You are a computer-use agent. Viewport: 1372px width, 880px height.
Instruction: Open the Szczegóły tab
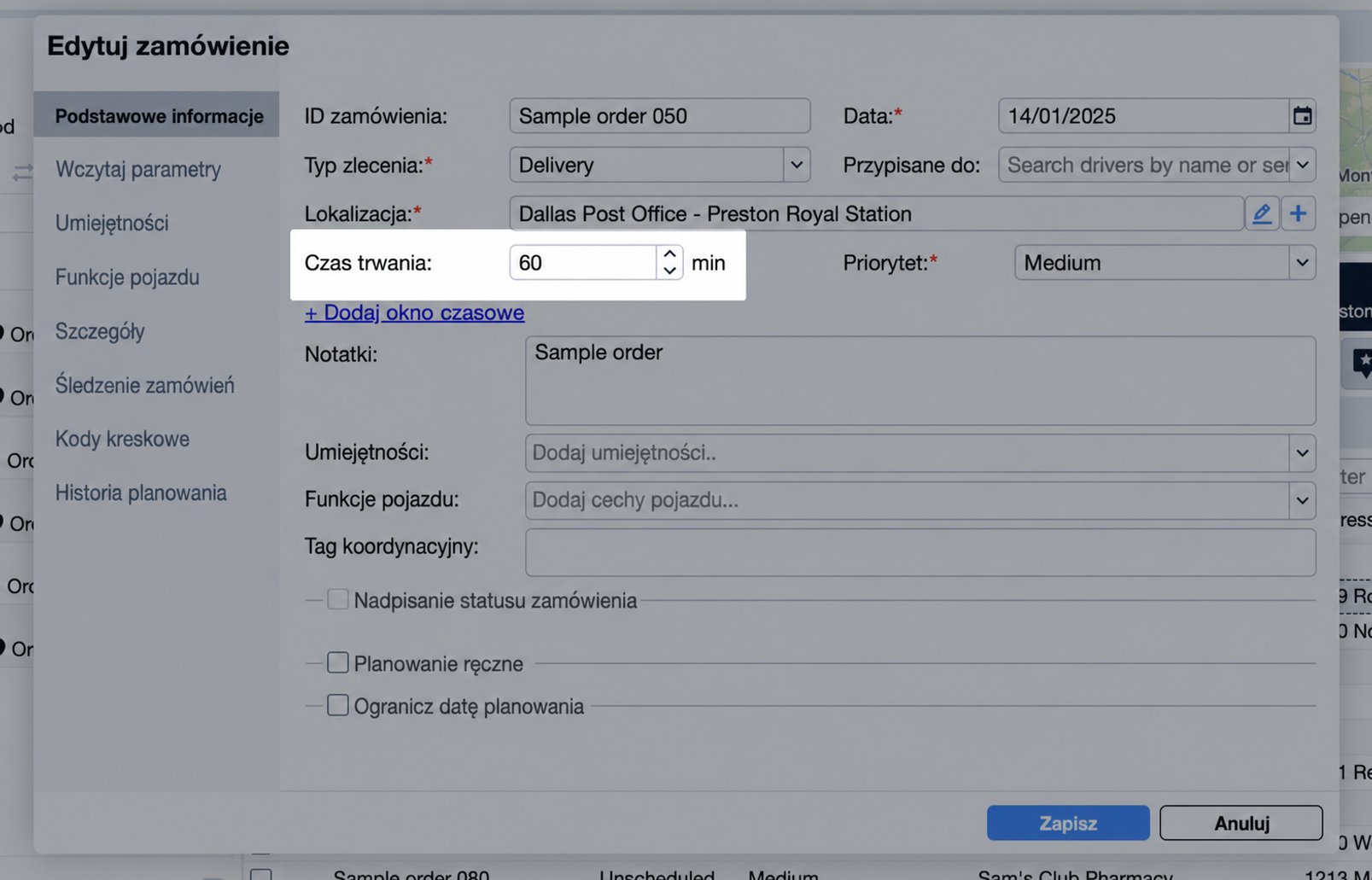[x=100, y=331]
